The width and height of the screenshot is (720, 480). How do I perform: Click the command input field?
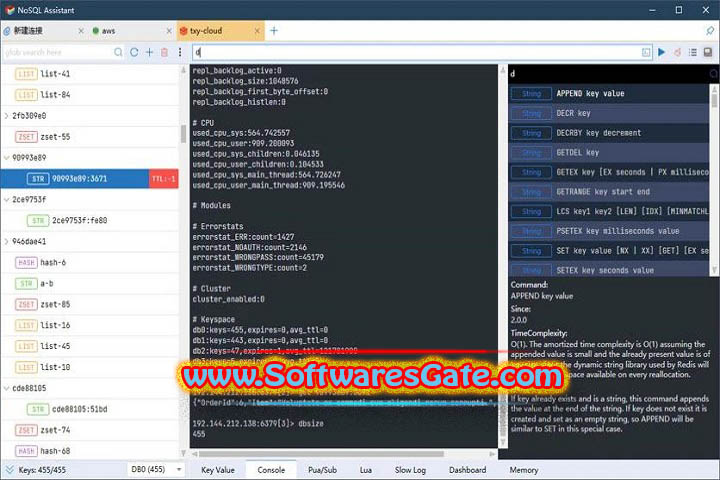click(416, 52)
